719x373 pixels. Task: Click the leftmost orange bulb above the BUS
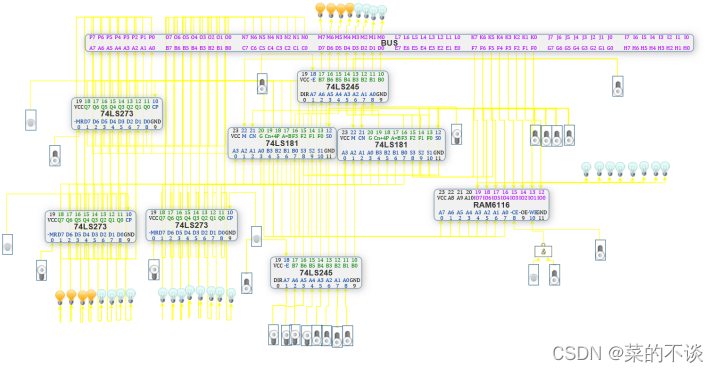point(321,9)
